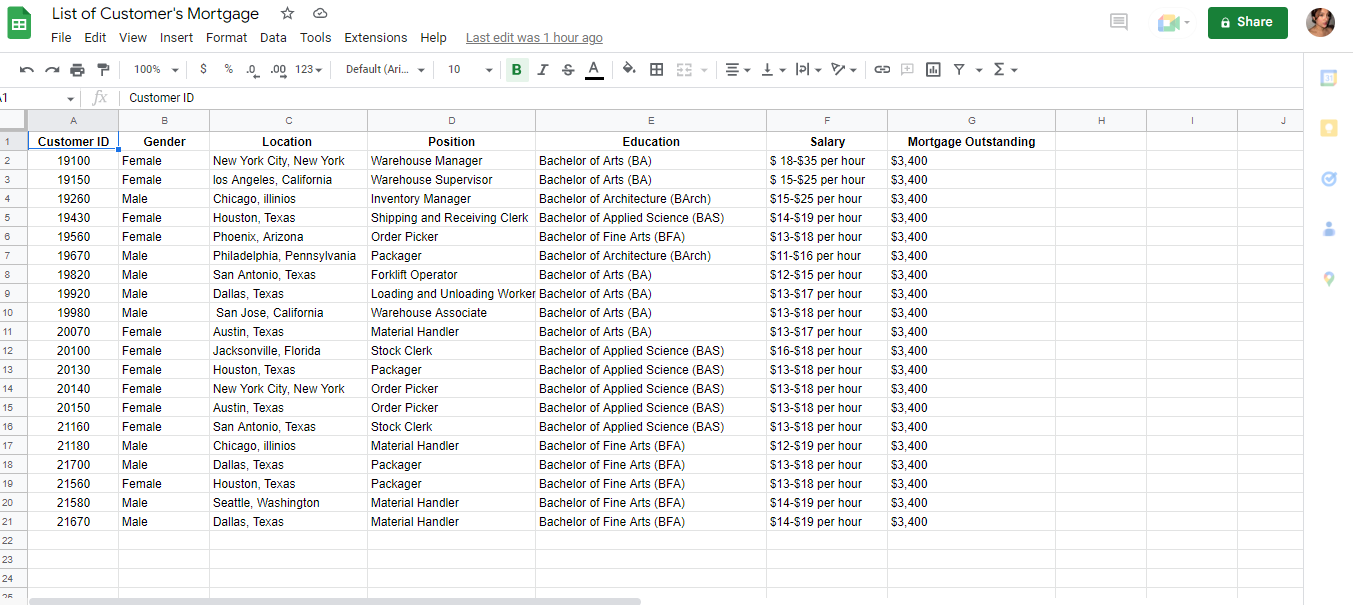This screenshot has height=605, width=1353.
Task: Toggle Bold formatting
Action: click(x=516, y=69)
